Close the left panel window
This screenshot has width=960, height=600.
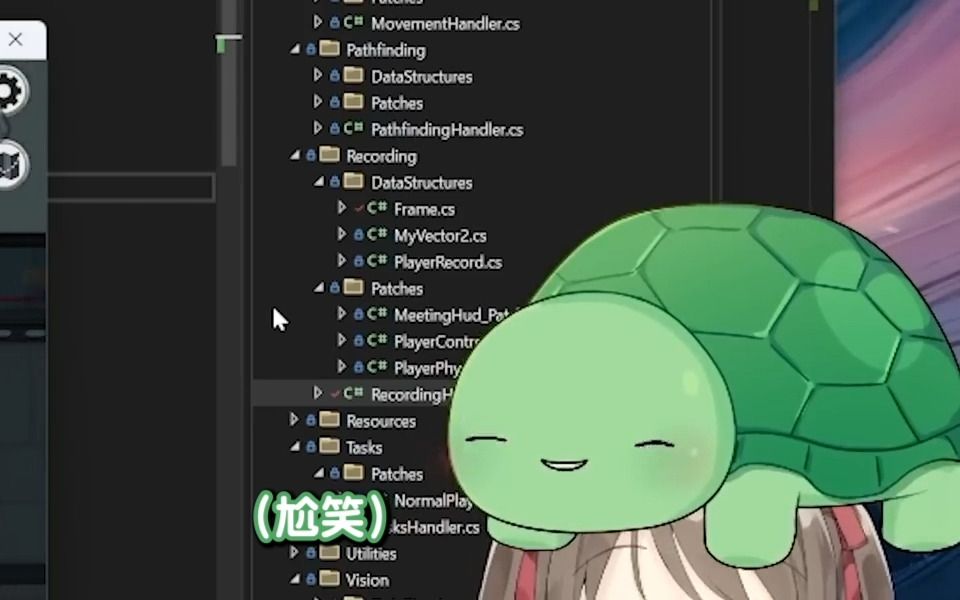[x=15, y=40]
